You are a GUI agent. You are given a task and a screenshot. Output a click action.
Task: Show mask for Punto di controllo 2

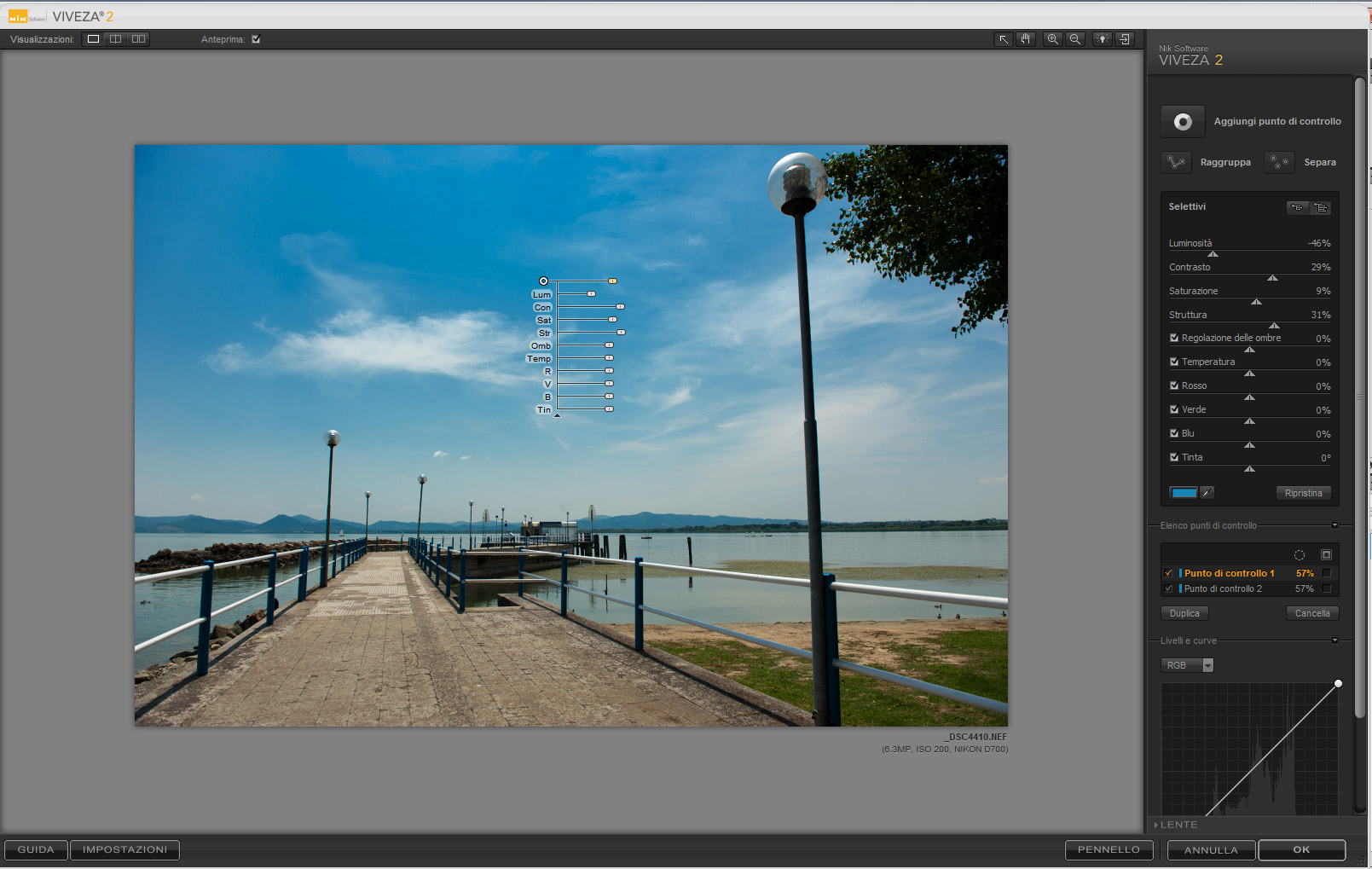[1327, 588]
